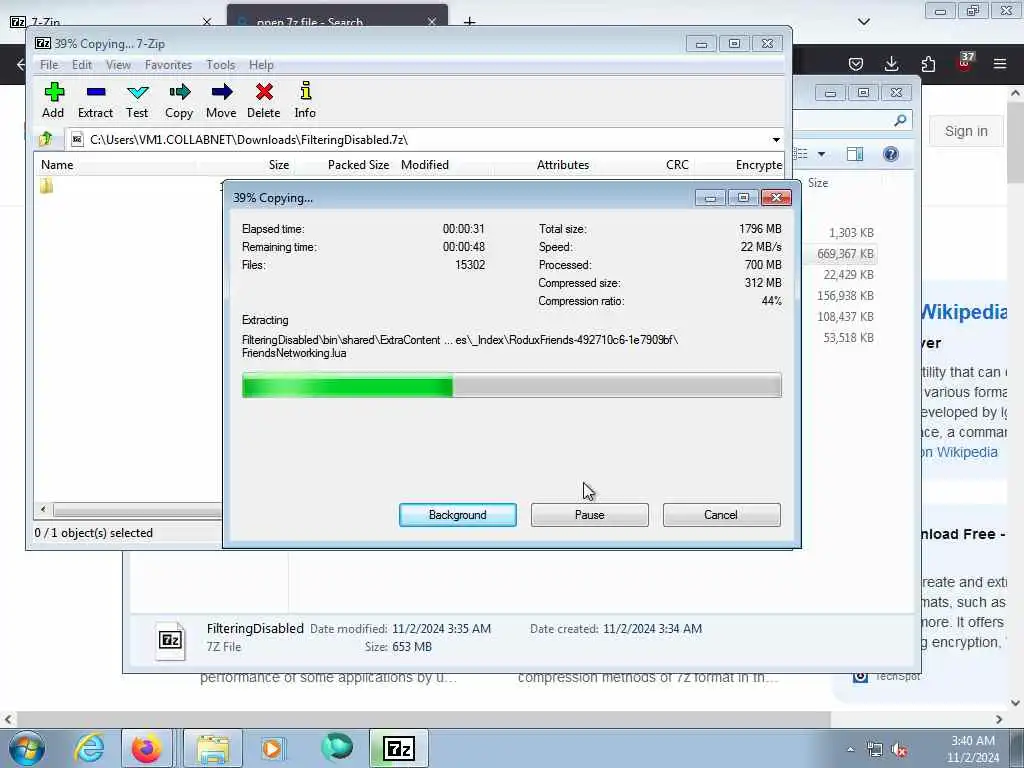Click the network tray icon
The height and width of the screenshot is (768, 1024).
874,750
